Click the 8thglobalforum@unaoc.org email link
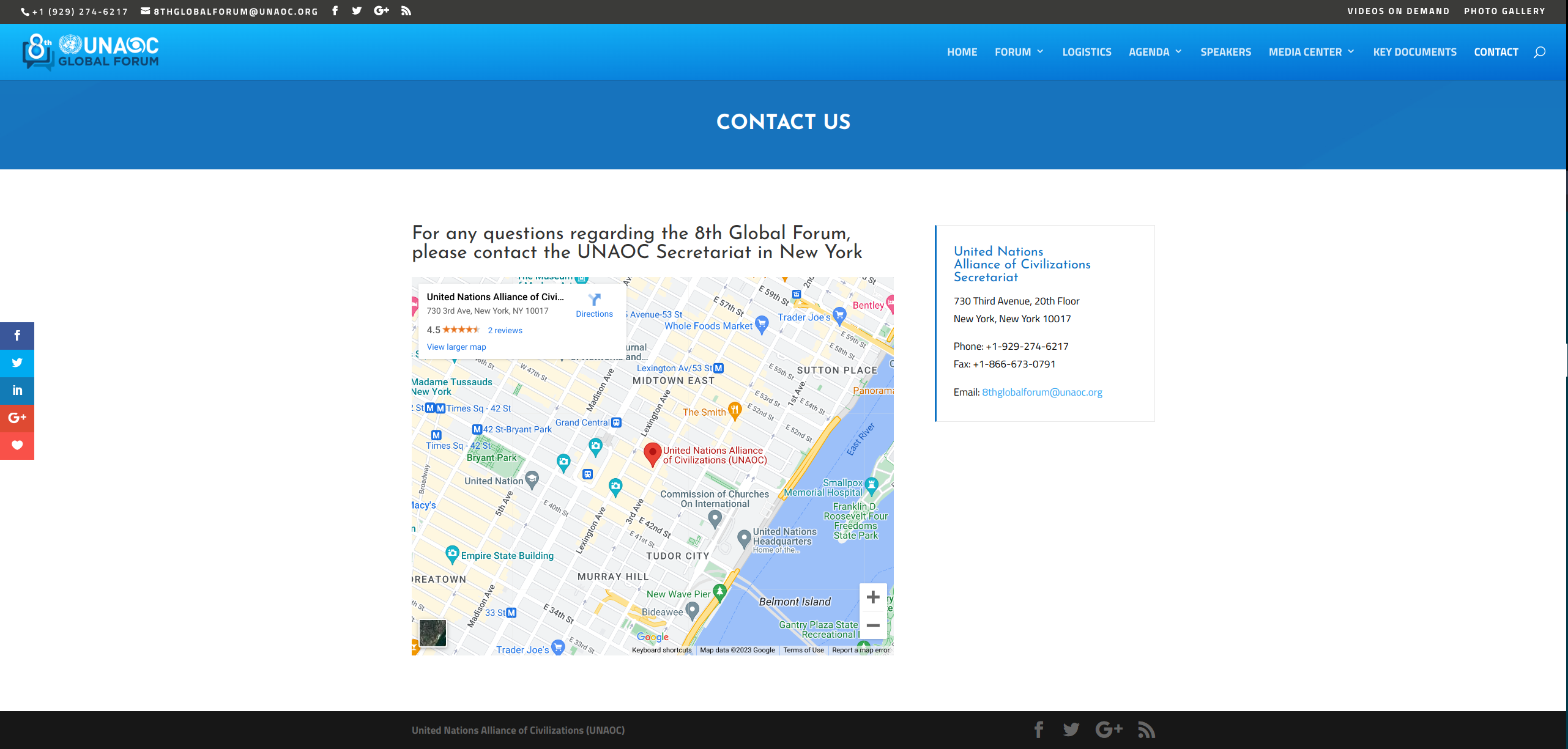1568x749 pixels. pyautogui.click(x=1042, y=393)
